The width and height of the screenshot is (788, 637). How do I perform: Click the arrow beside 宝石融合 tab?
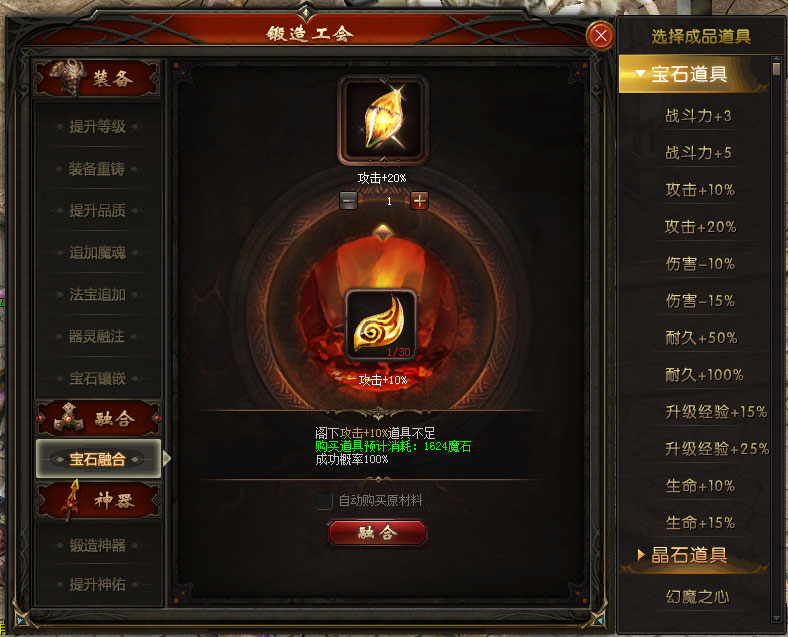click(x=167, y=458)
